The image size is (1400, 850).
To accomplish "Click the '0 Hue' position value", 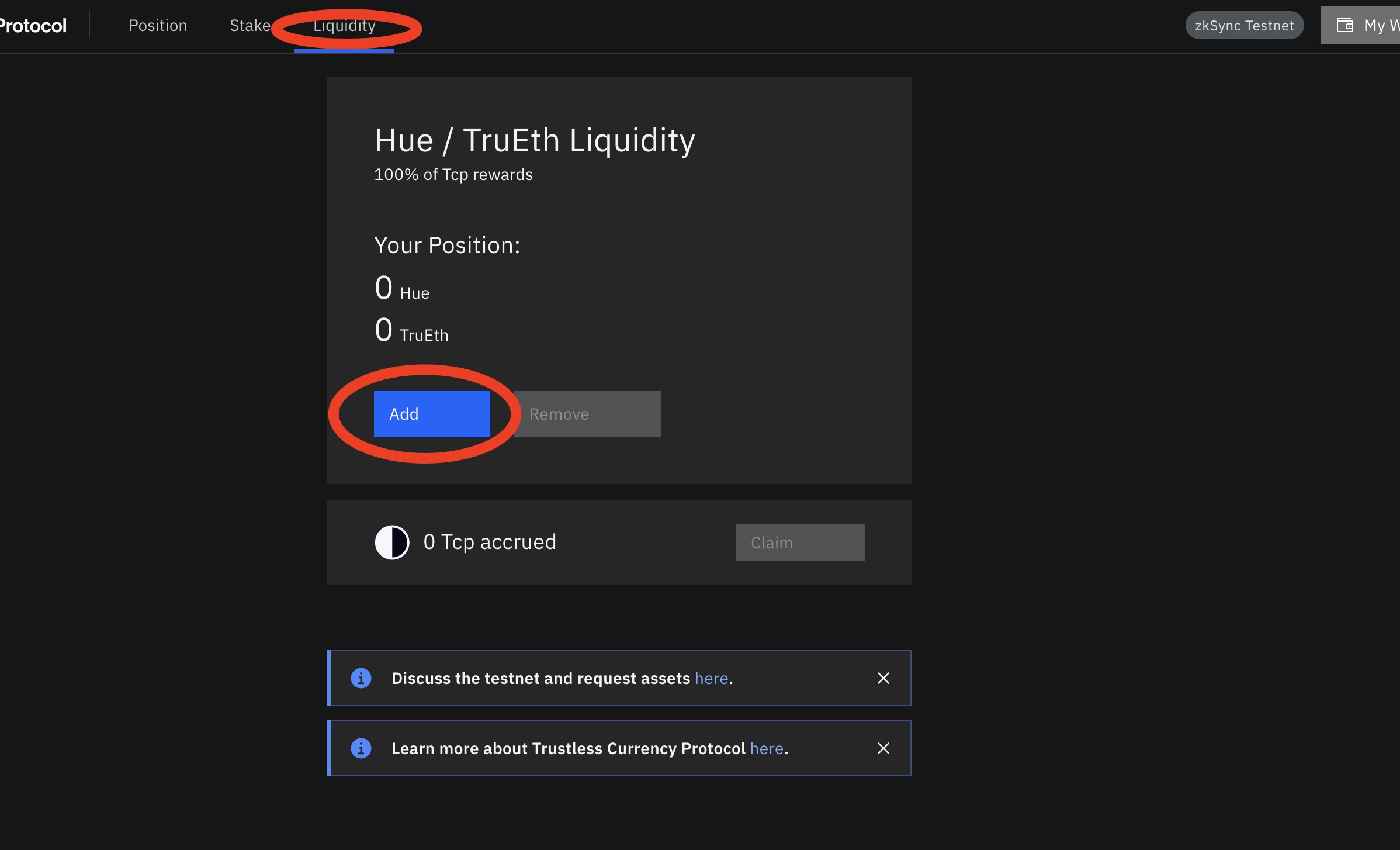I will tap(402, 289).
